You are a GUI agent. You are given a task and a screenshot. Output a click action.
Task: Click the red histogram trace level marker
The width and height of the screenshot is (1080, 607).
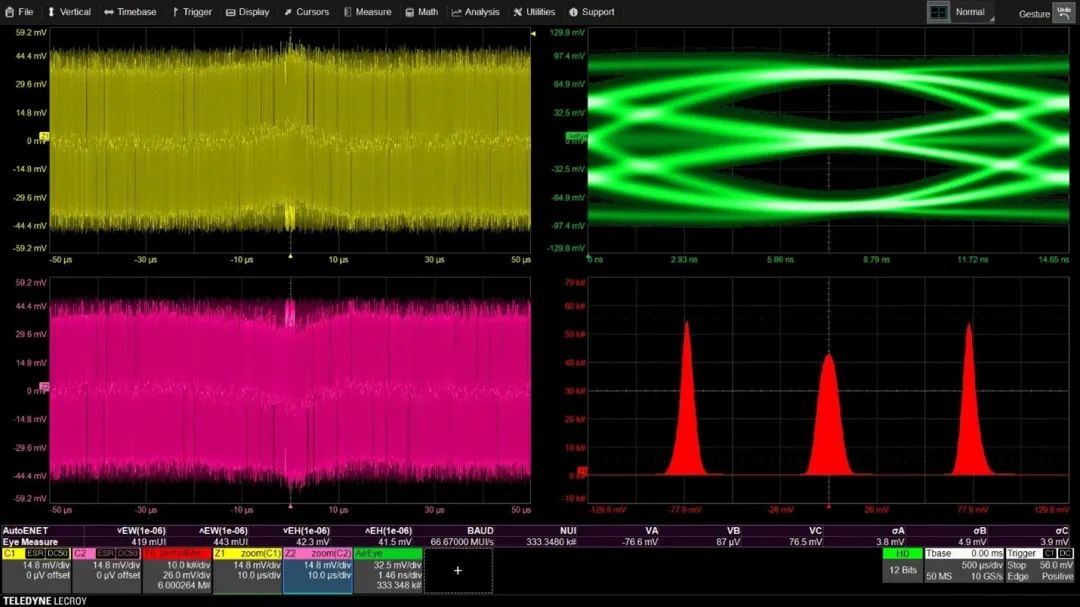[x=582, y=472]
